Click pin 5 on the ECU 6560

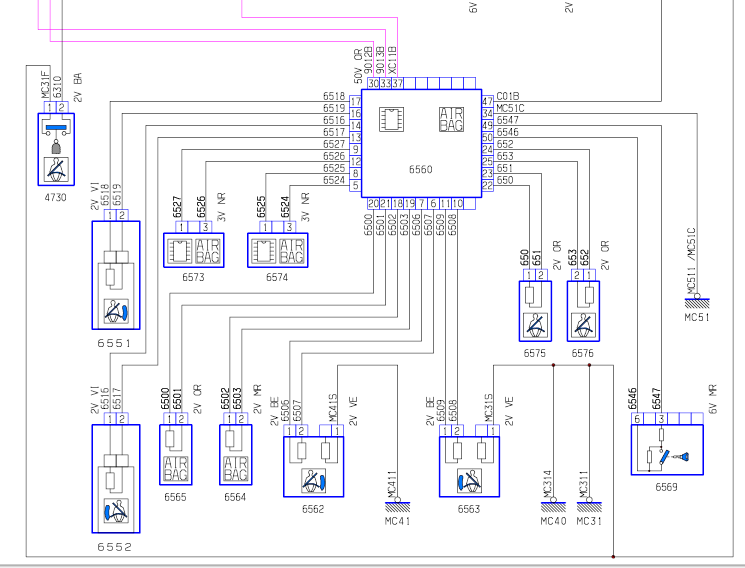click(355, 185)
